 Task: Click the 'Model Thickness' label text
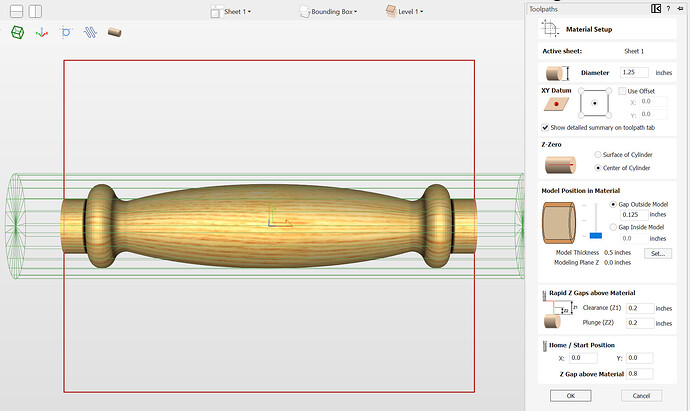[577, 253]
